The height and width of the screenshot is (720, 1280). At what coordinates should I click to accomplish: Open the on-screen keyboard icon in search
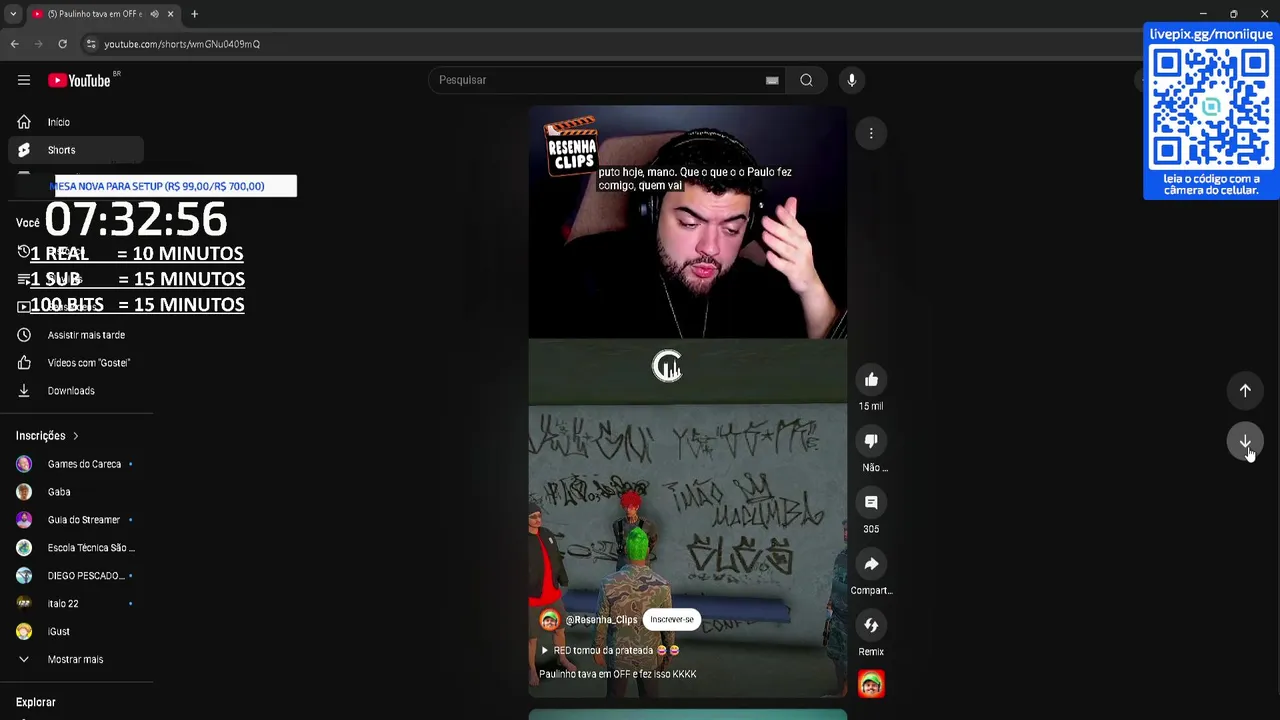click(772, 80)
